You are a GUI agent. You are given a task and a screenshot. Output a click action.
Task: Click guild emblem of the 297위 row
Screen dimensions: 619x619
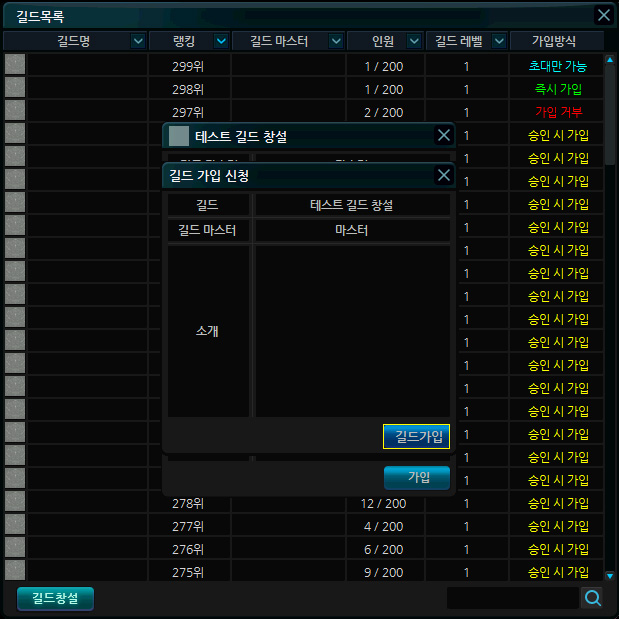point(14,111)
